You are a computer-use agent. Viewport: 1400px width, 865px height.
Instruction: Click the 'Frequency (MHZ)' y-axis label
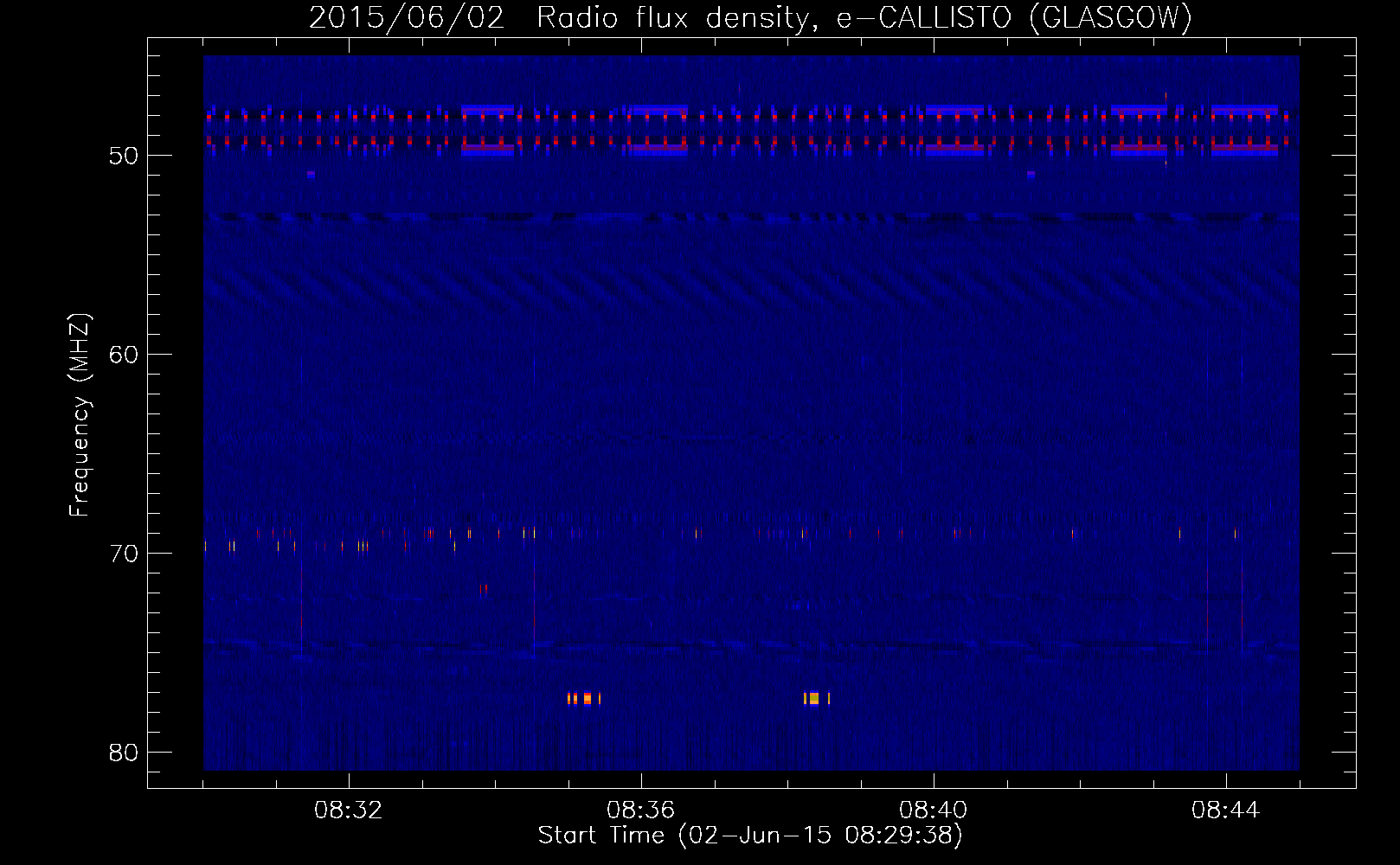coord(79,415)
